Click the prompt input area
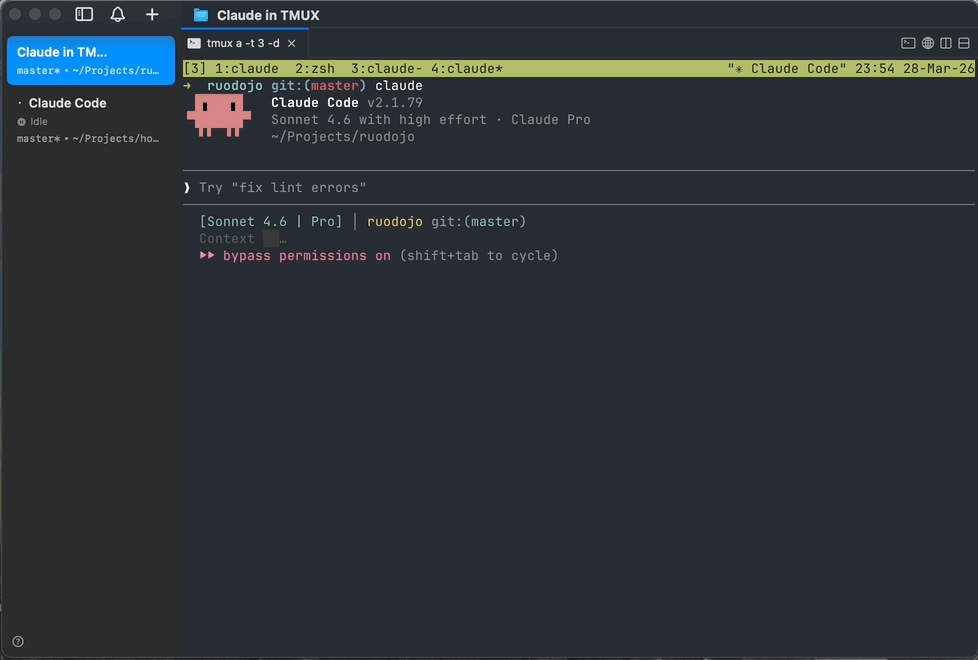 [500, 187]
